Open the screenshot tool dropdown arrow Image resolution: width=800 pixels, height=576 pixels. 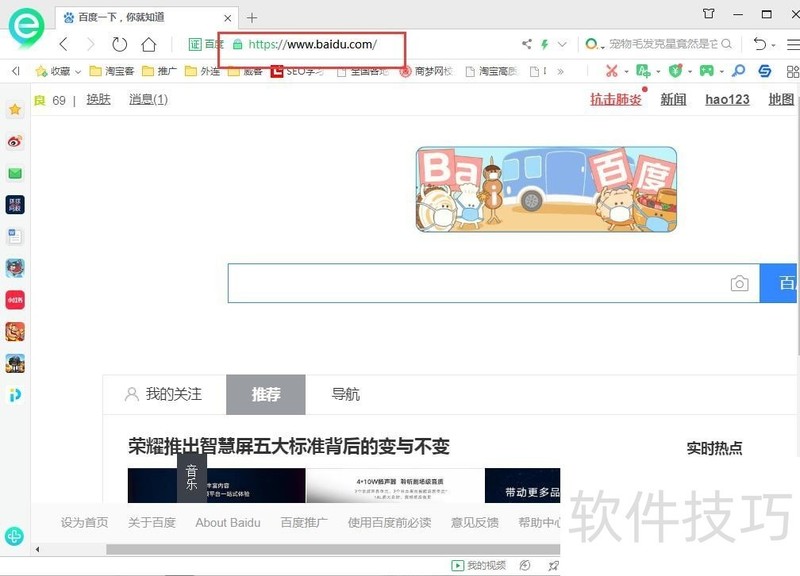pos(627,72)
